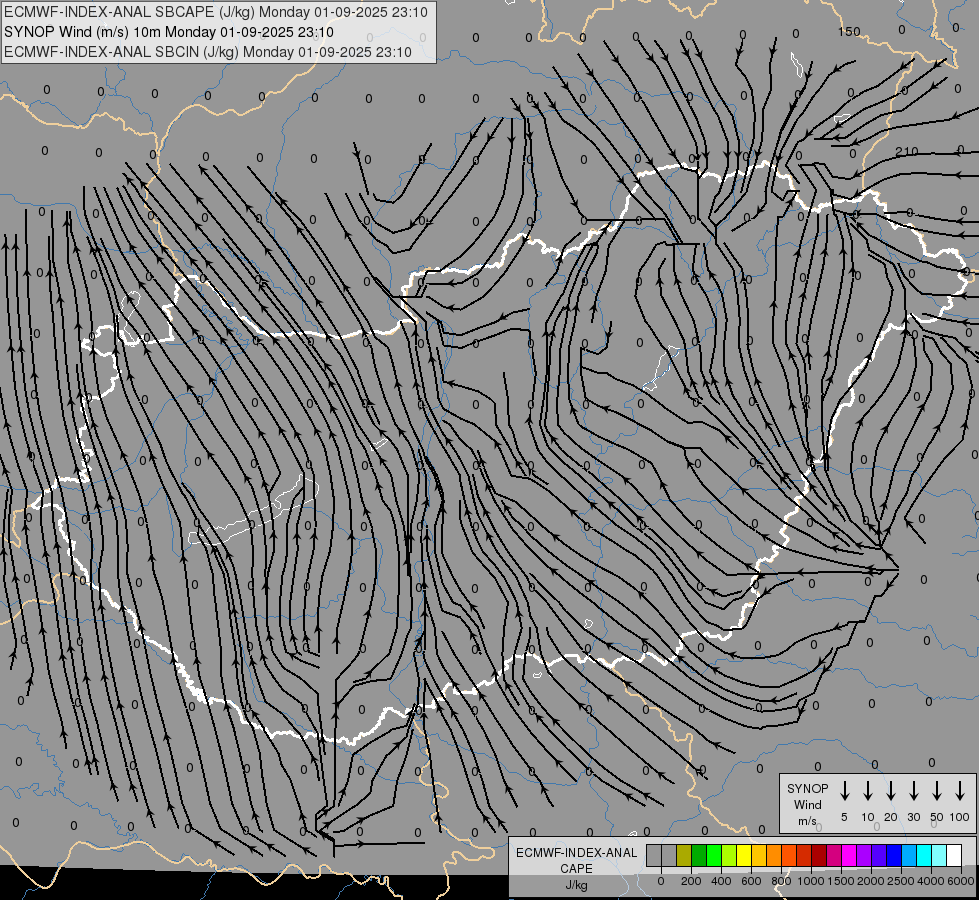Click the 400 label on CAPE scale
Image resolution: width=979 pixels, height=900 pixels.
pyautogui.click(x=721, y=881)
